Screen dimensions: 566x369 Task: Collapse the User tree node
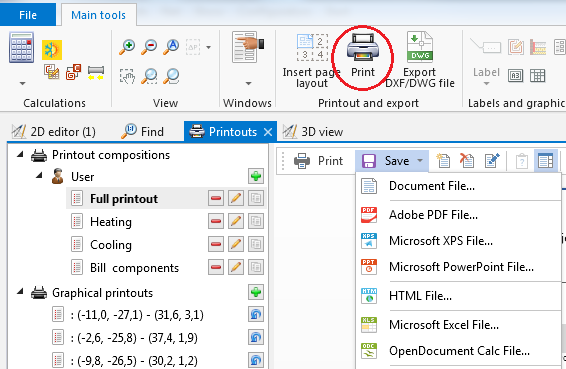click(39, 176)
